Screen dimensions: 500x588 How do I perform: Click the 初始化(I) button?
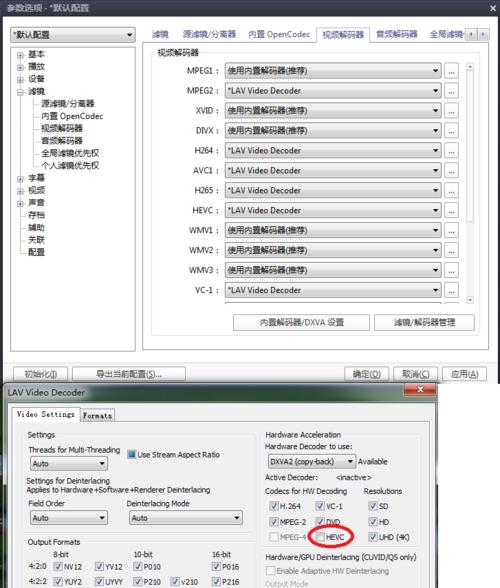coord(41,374)
